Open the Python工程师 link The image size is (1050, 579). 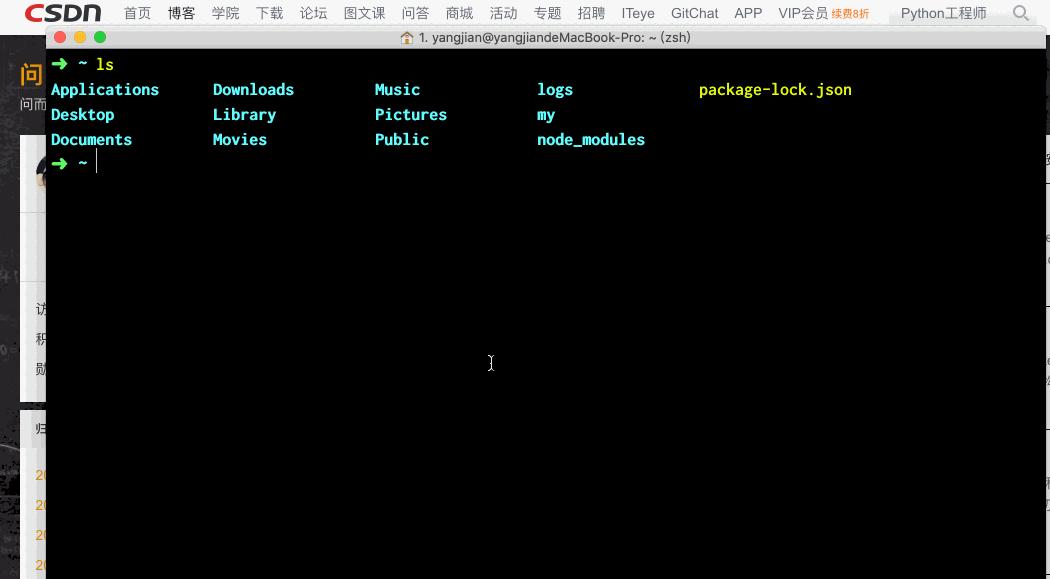[943, 13]
